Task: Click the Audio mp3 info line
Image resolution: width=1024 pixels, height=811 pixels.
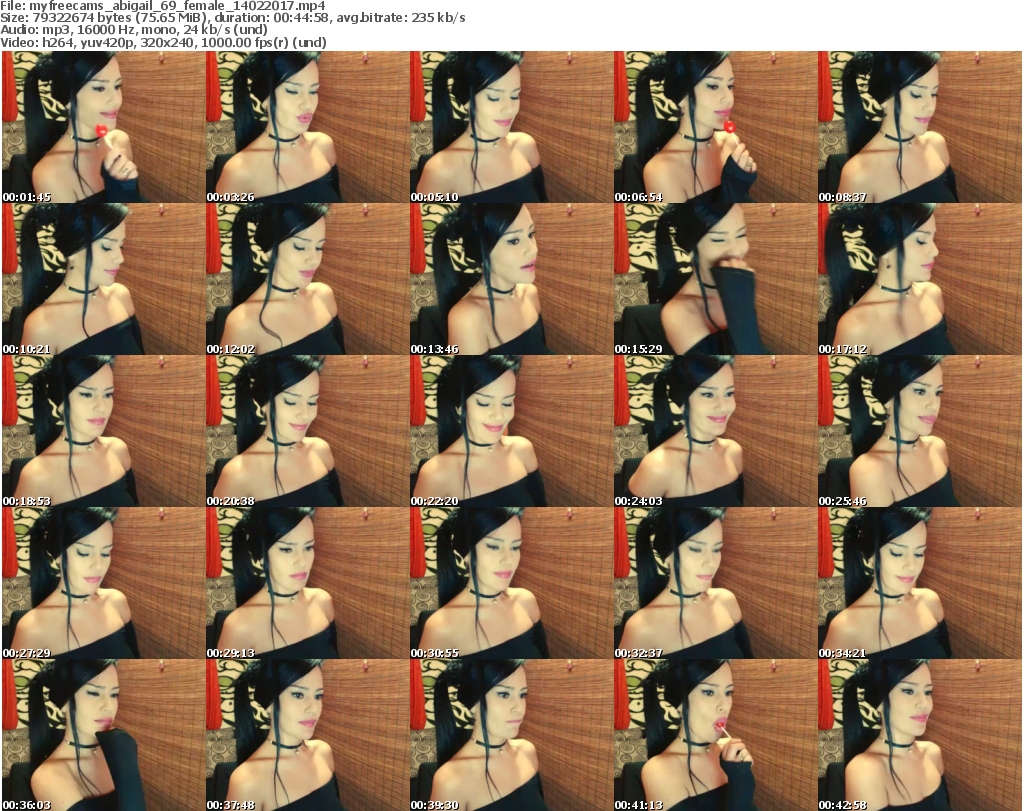Action: point(134,30)
